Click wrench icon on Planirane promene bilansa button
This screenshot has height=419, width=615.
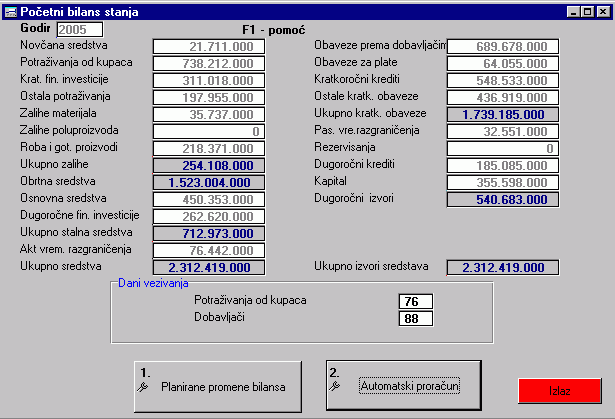pyautogui.click(x=142, y=387)
